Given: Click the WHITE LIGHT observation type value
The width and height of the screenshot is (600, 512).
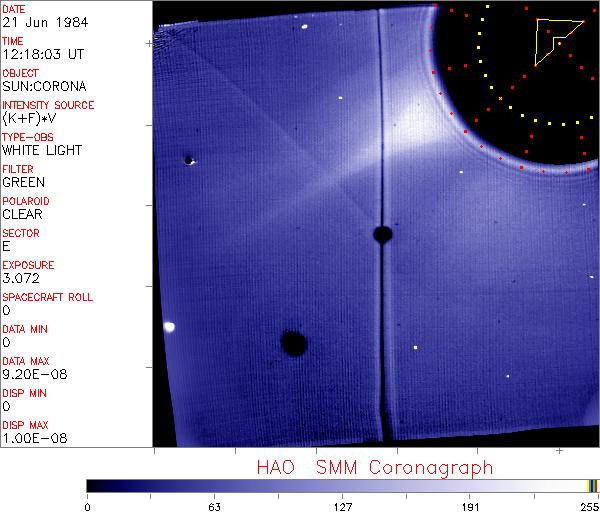Looking at the screenshot, I should point(42,150).
